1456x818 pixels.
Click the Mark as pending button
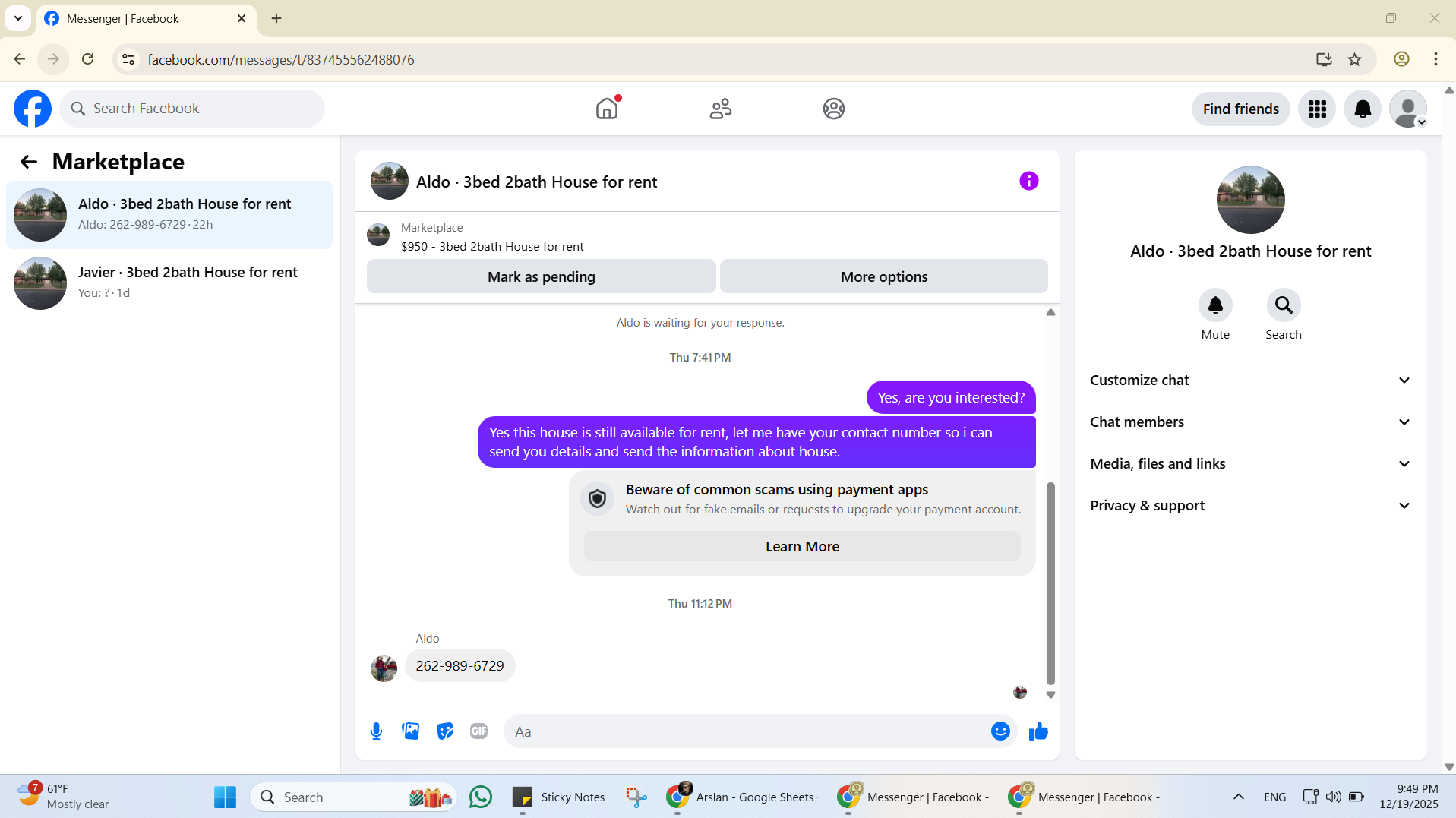(x=542, y=276)
